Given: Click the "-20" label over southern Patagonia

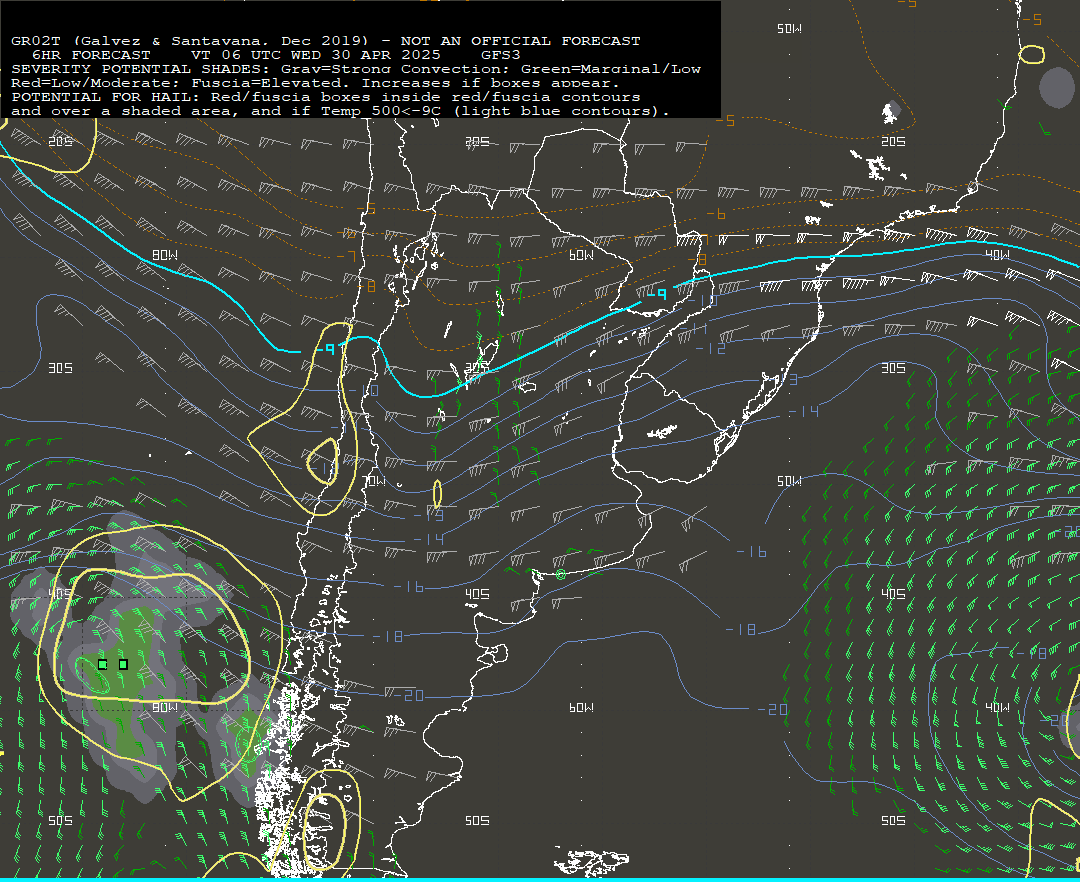Looking at the screenshot, I should click(409, 695).
